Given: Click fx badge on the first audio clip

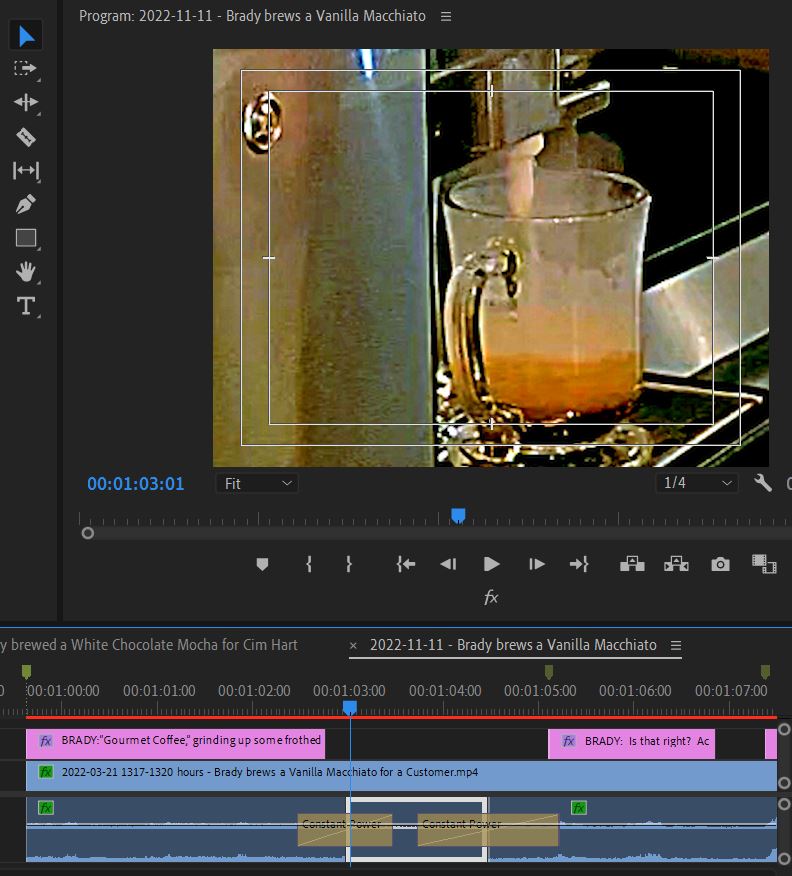Looking at the screenshot, I should pyautogui.click(x=46, y=807).
